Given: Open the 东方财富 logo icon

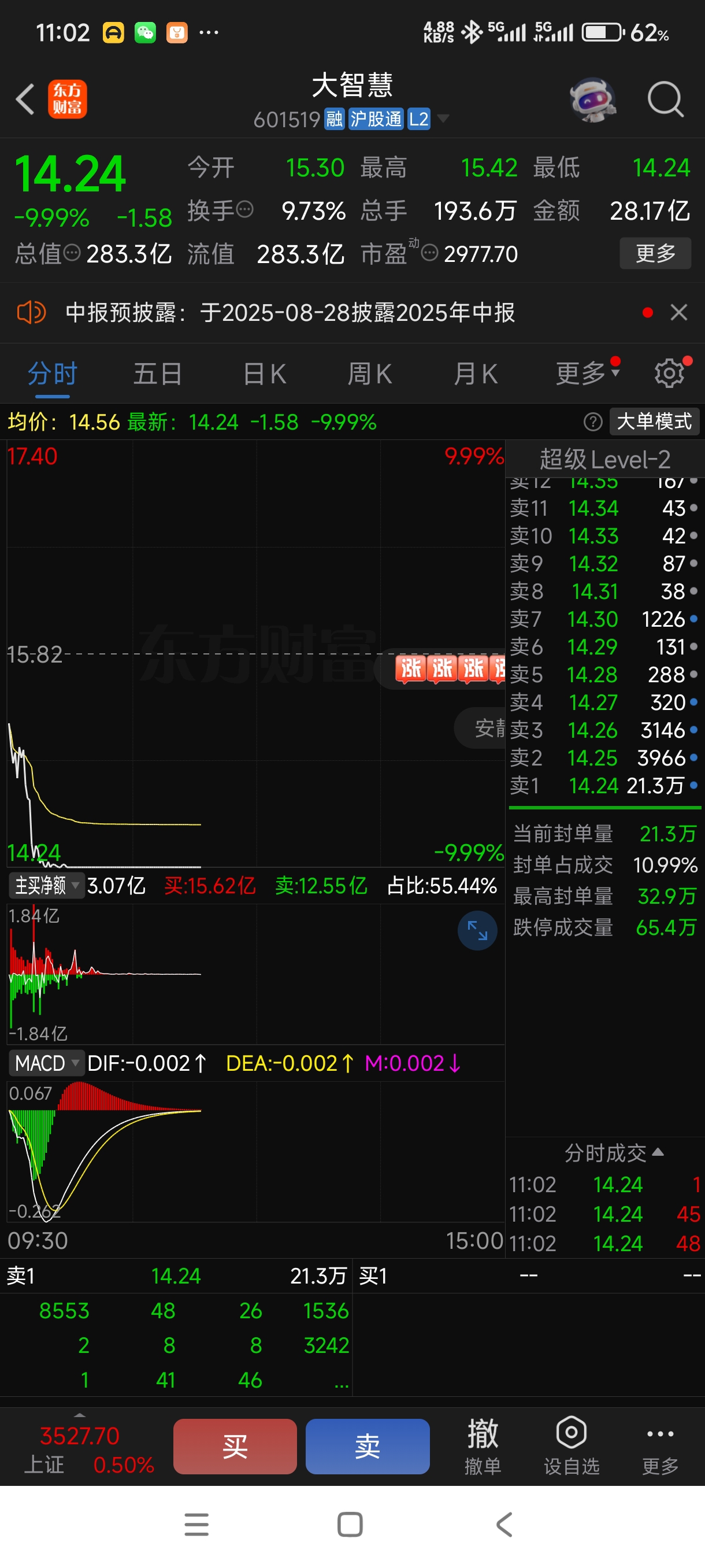Looking at the screenshot, I should [x=68, y=99].
